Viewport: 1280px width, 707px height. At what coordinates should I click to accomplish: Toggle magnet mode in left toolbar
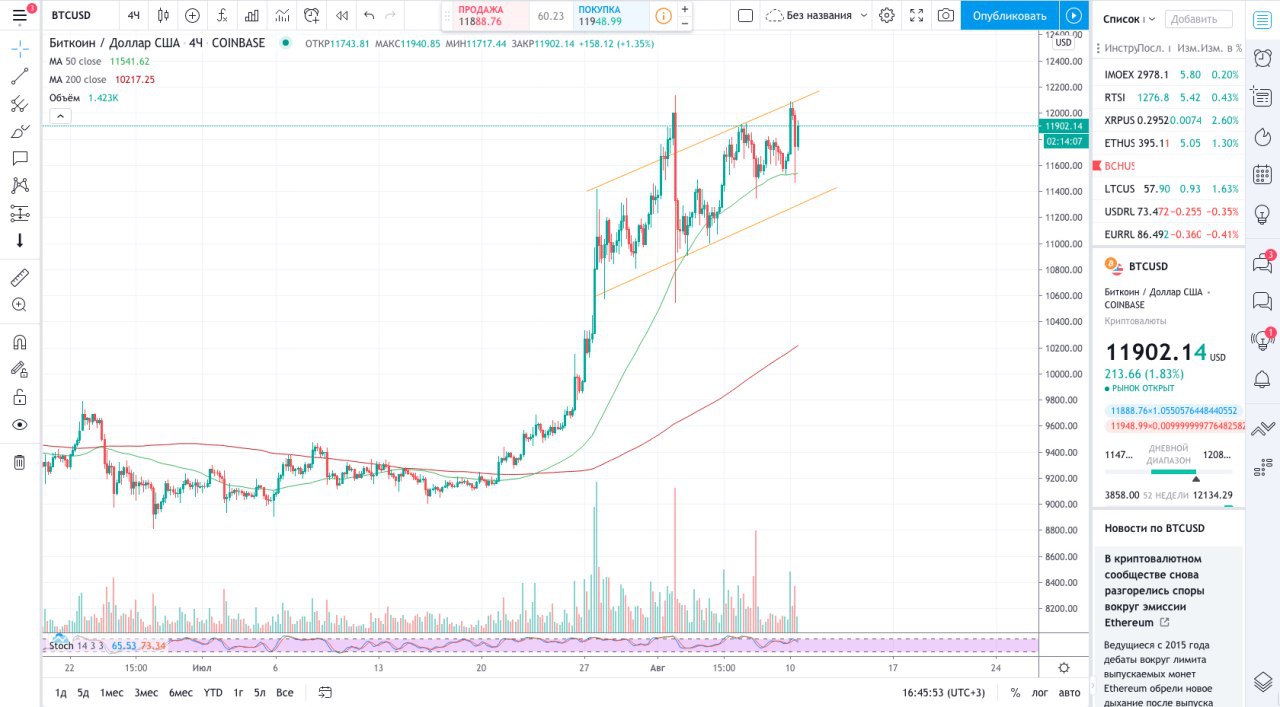pos(19,342)
